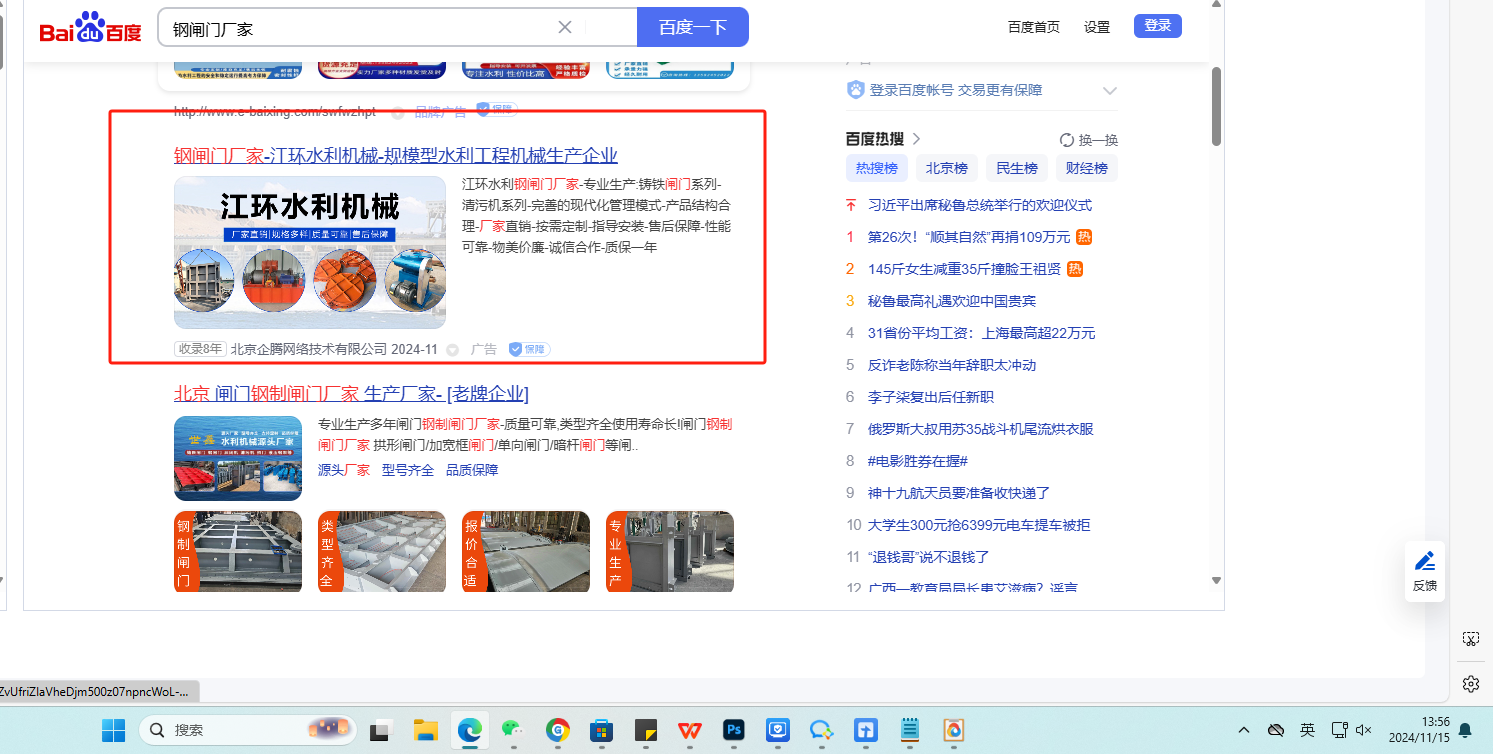Open File Explorer from the taskbar
This screenshot has width=1493, height=754.
[x=426, y=731]
